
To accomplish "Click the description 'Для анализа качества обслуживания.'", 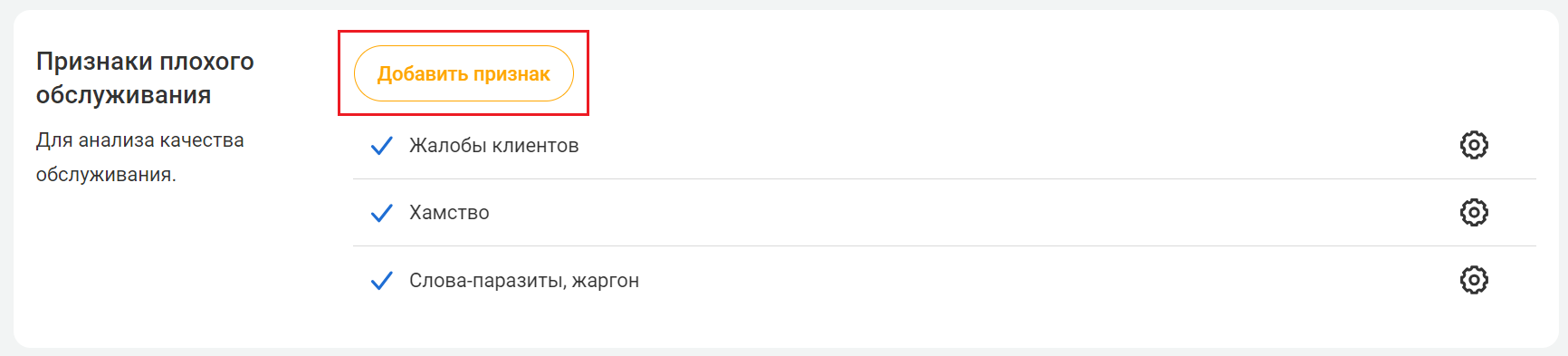I will [140, 158].
